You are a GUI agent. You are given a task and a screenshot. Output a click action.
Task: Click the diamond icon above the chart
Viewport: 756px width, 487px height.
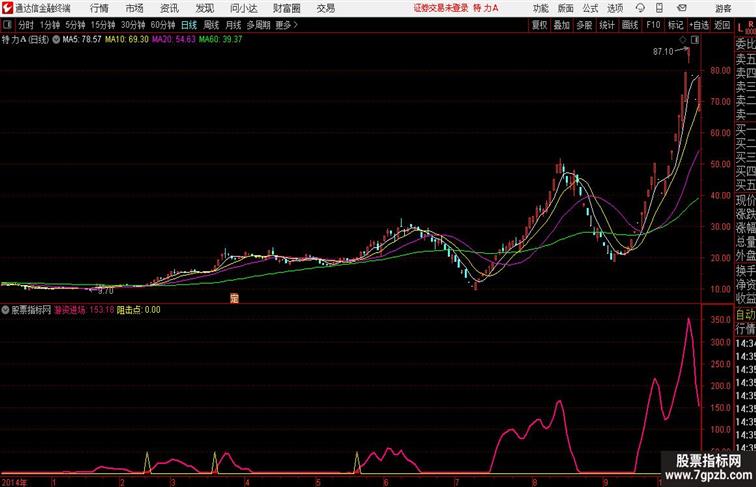(683, 40)
